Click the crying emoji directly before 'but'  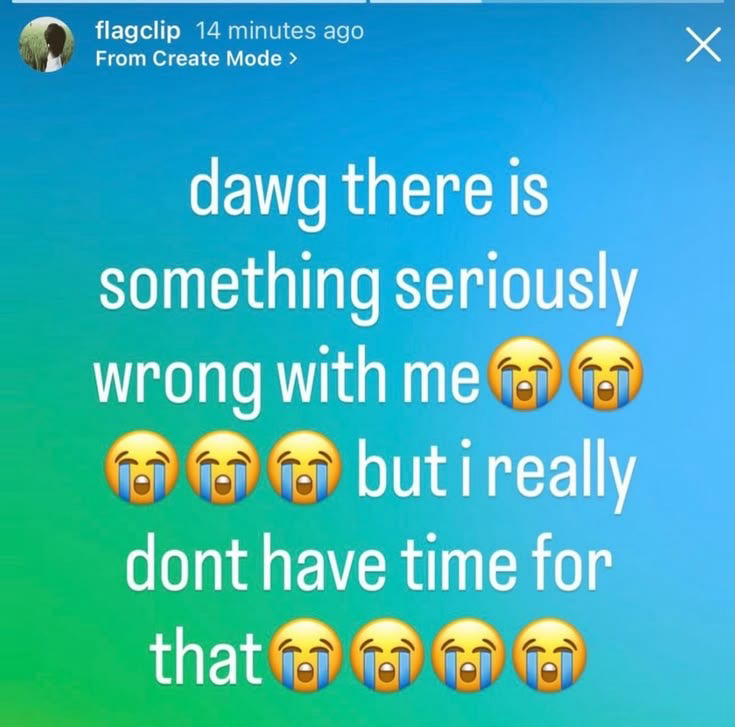coord(303,467)
